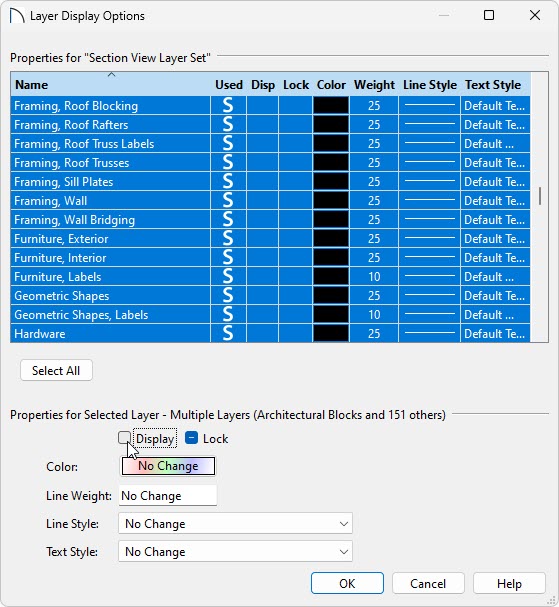Click the Used 'S' icon for Framing, Roof Blocking
Viewport: 559px width, 607px height.
pos(228,105)
